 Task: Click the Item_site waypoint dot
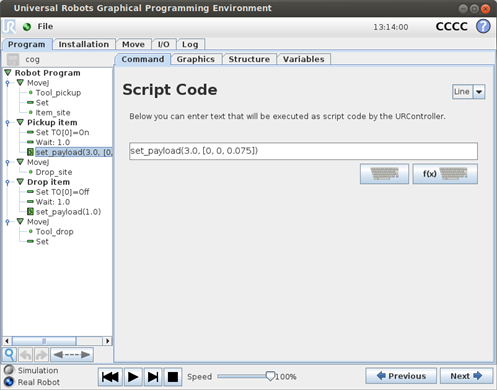point(31,112)
